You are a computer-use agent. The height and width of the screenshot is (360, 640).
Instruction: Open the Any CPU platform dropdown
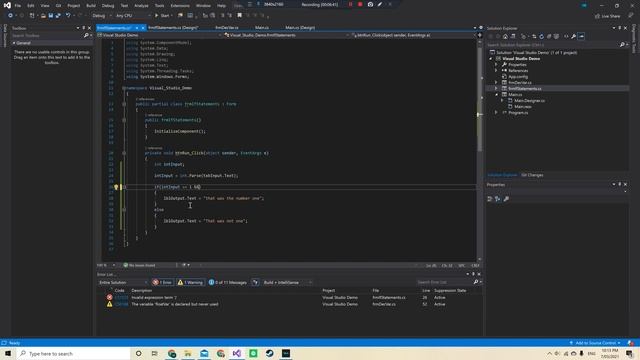(x=133, y=16)
